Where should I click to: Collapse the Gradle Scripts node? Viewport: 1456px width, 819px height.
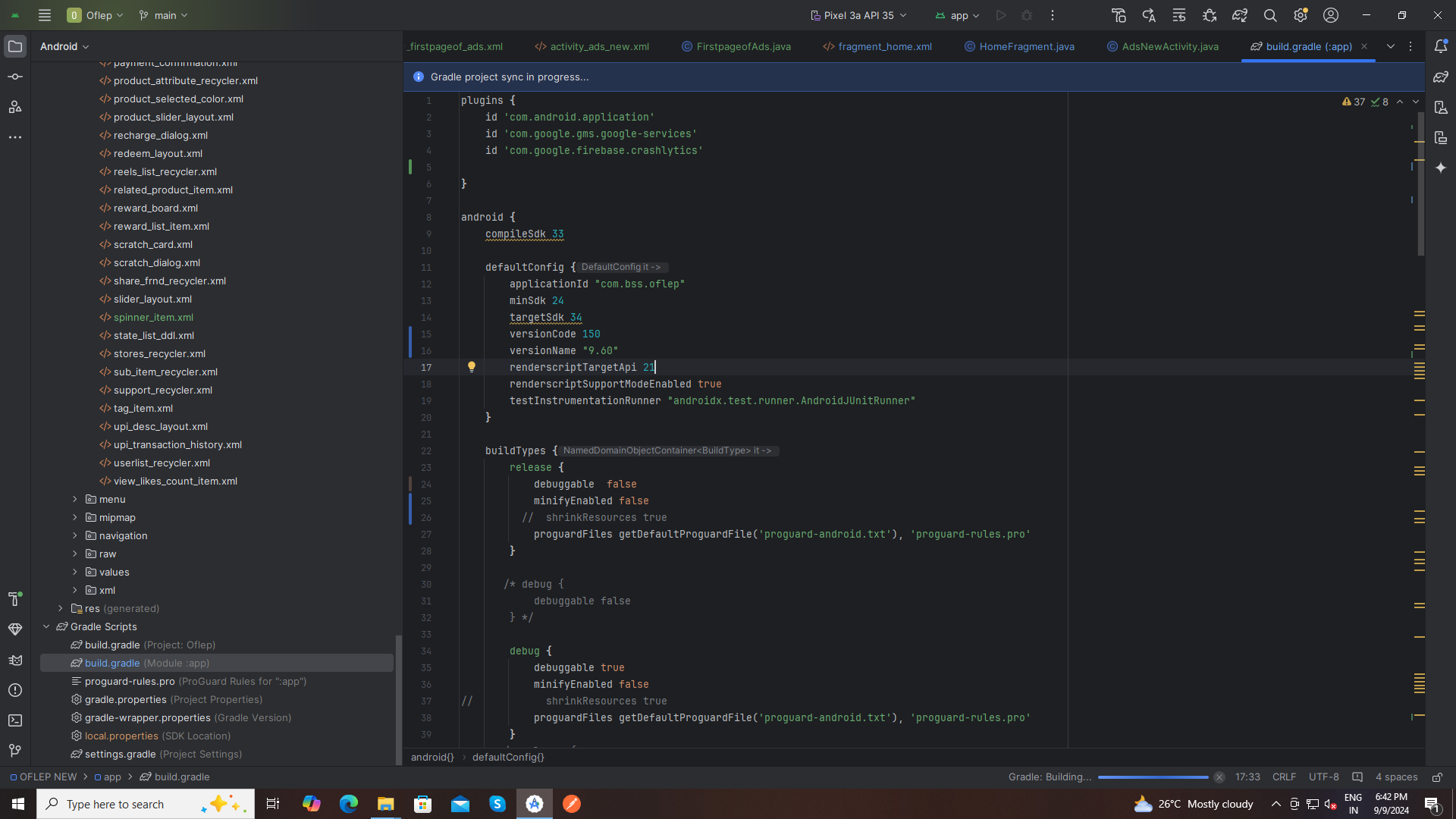click(46, 627)
